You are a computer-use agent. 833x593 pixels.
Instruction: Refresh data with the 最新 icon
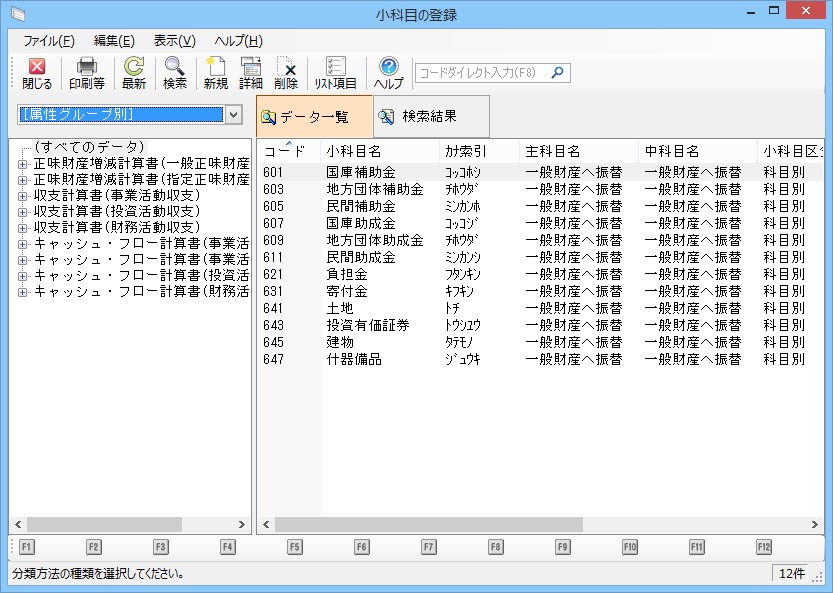pyautogui.click(x=134, y=67)
